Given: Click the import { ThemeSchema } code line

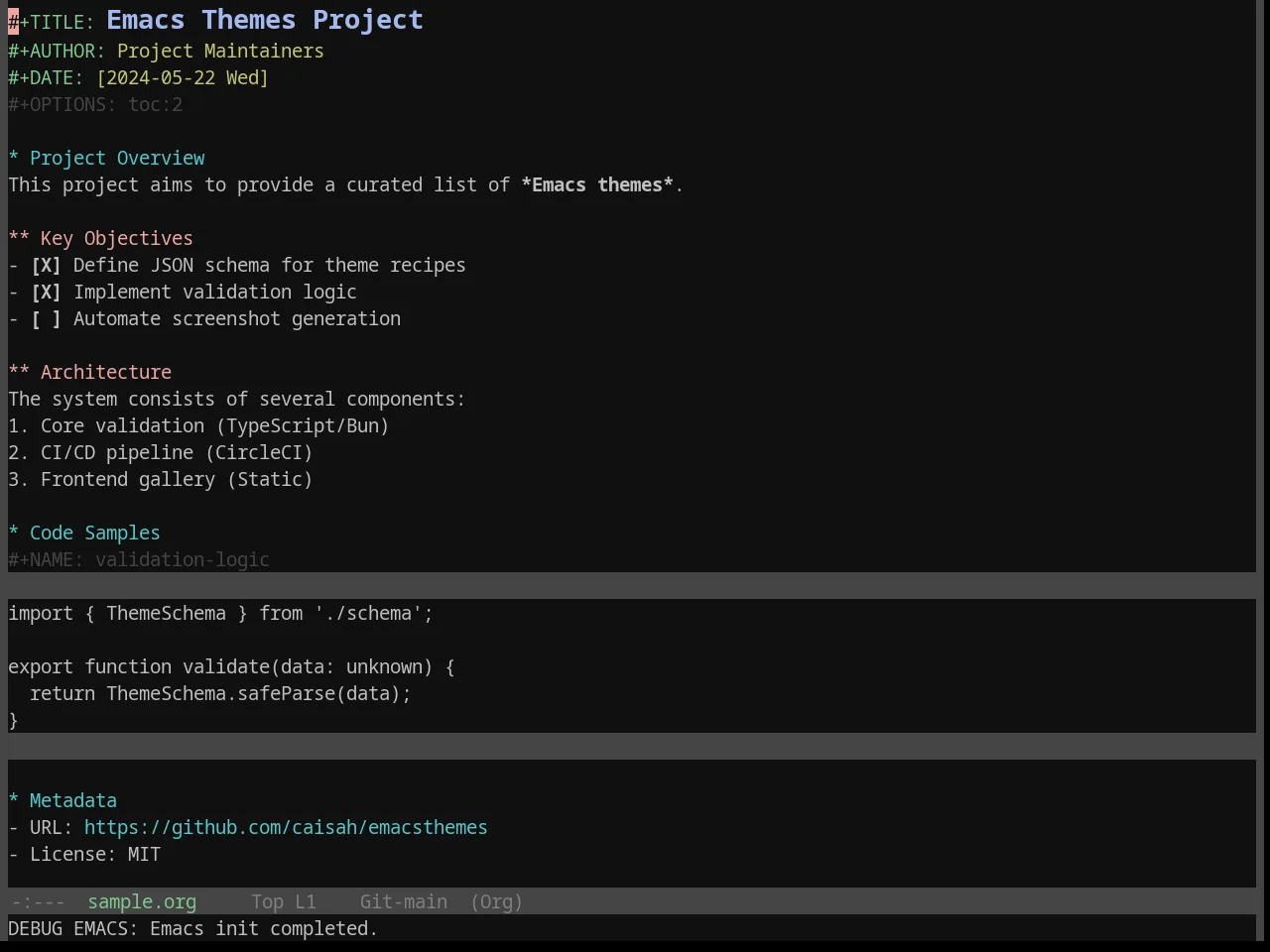Looking at the screenshot, I should pos(220,613).
